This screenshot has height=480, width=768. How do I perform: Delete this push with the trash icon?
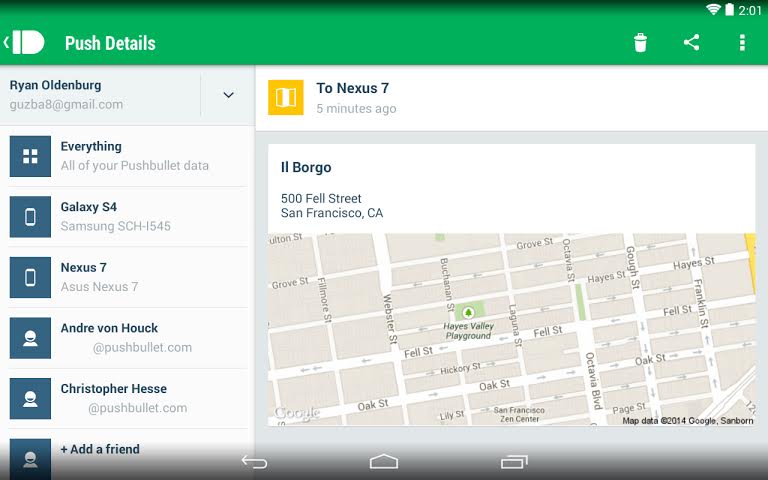640,43
